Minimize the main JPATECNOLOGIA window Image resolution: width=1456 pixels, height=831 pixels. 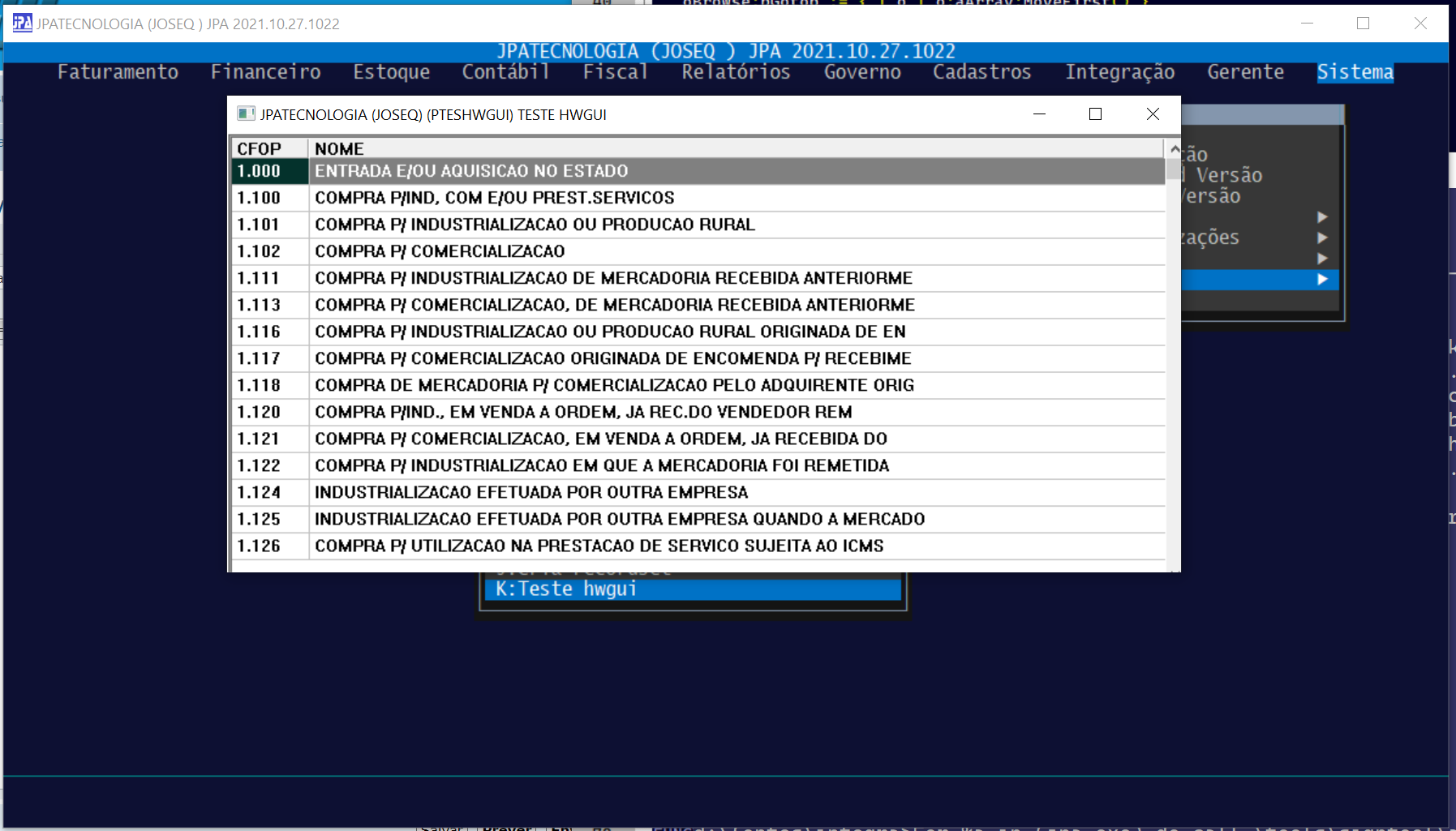1307,24
